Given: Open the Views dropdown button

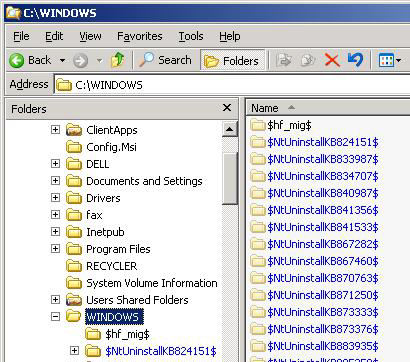Looking at the screenshot, I should coord(390,61).
